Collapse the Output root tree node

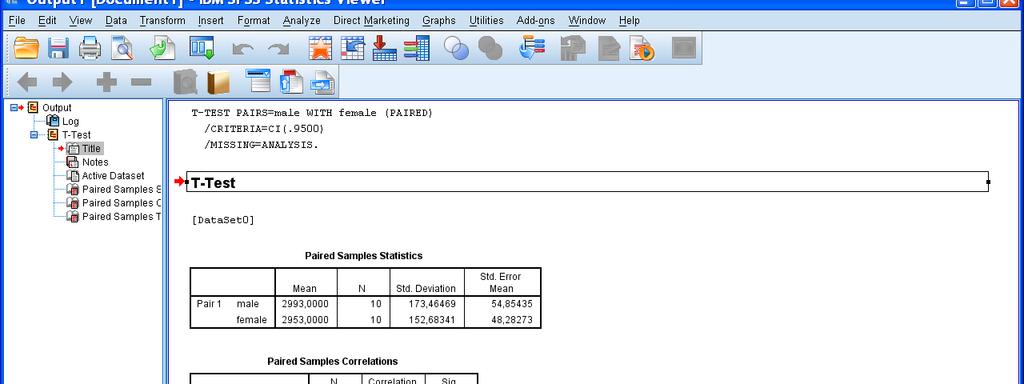[13, 108]
